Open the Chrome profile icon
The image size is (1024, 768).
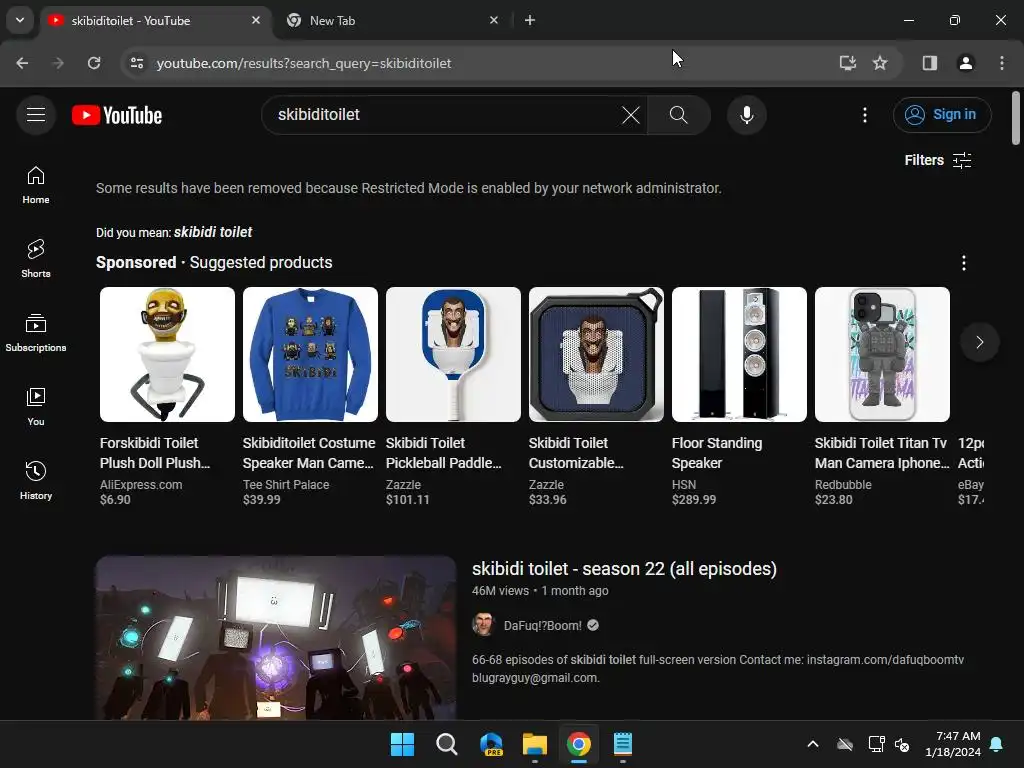point(965,63)
